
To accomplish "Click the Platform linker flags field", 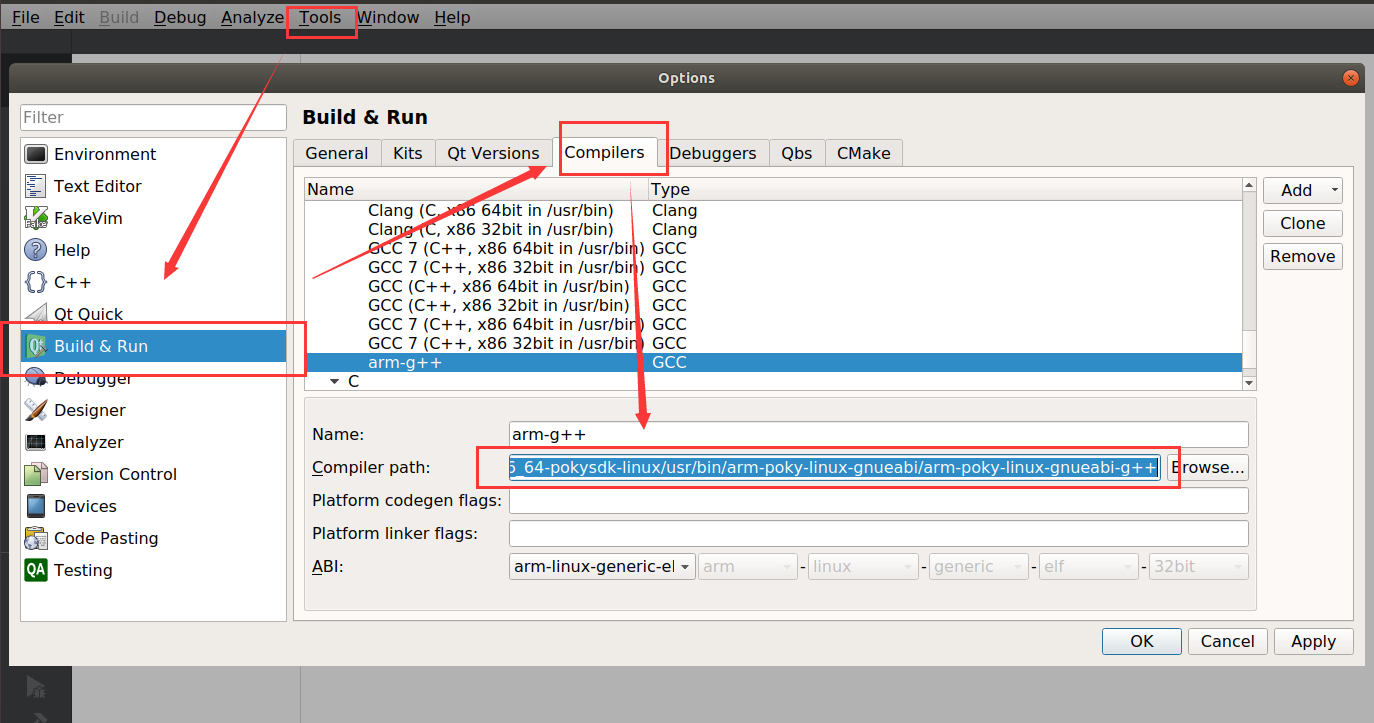I will [879, 533].
